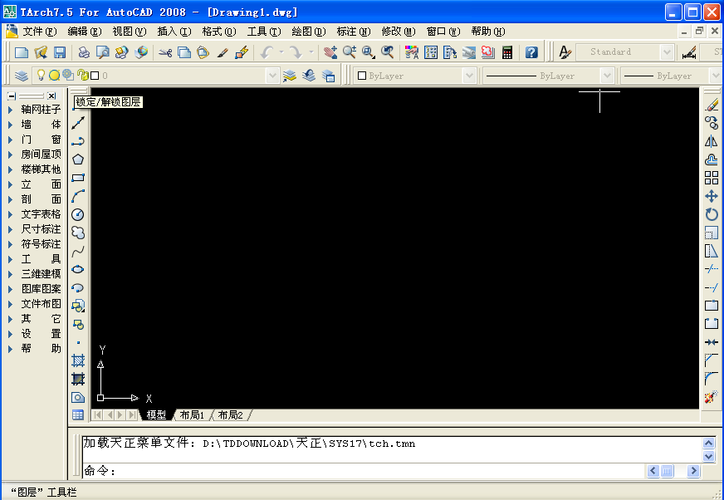Switch to the 布局1 tab
The width and height of the screenshot is (724, 500).
pyautogui.click(x=192, y=415)
